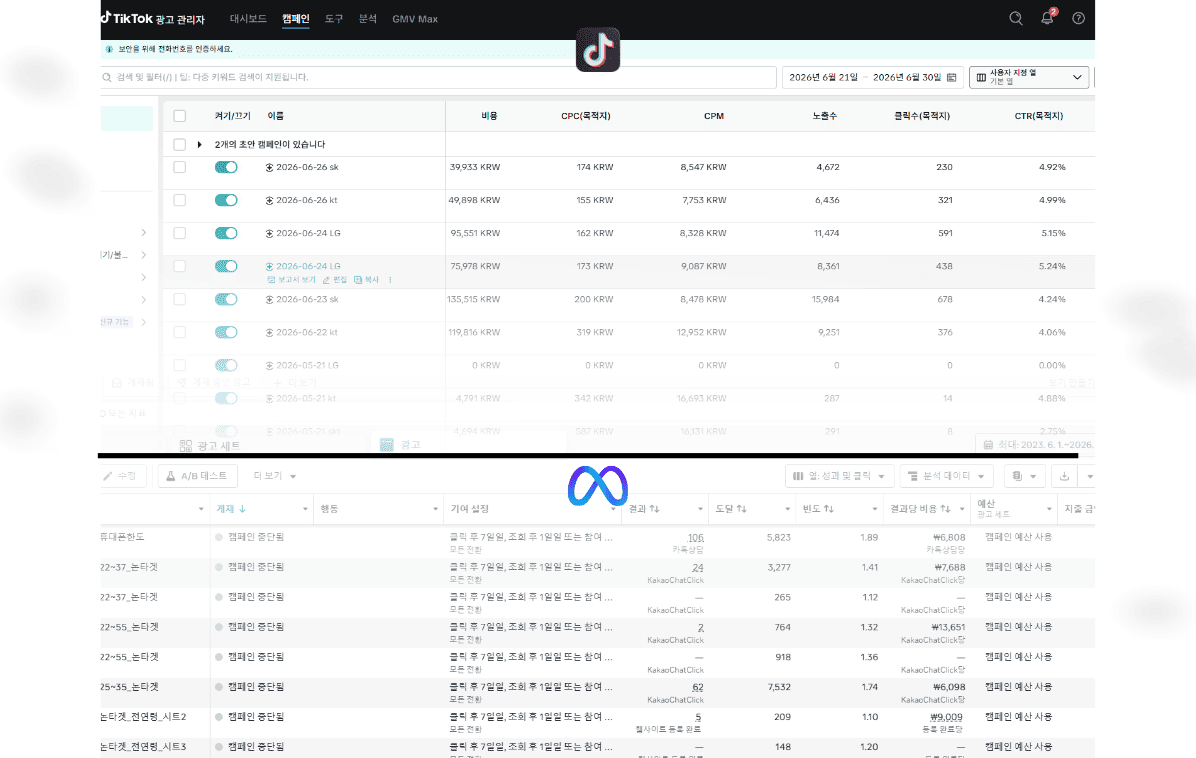Click sort arrows on the 도달 column header

pos(741,509)
